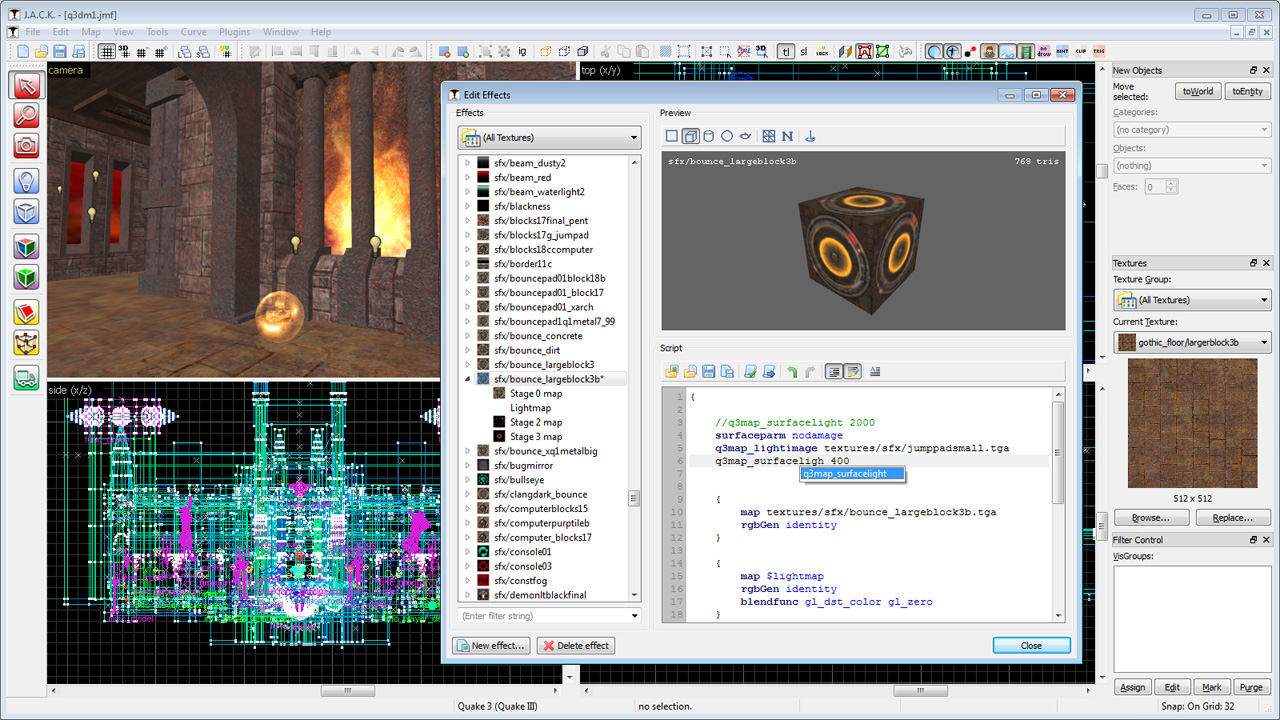
Task: Toggle the N normals display in Preview
Action: pyautogui.click(x=787, y=135)
